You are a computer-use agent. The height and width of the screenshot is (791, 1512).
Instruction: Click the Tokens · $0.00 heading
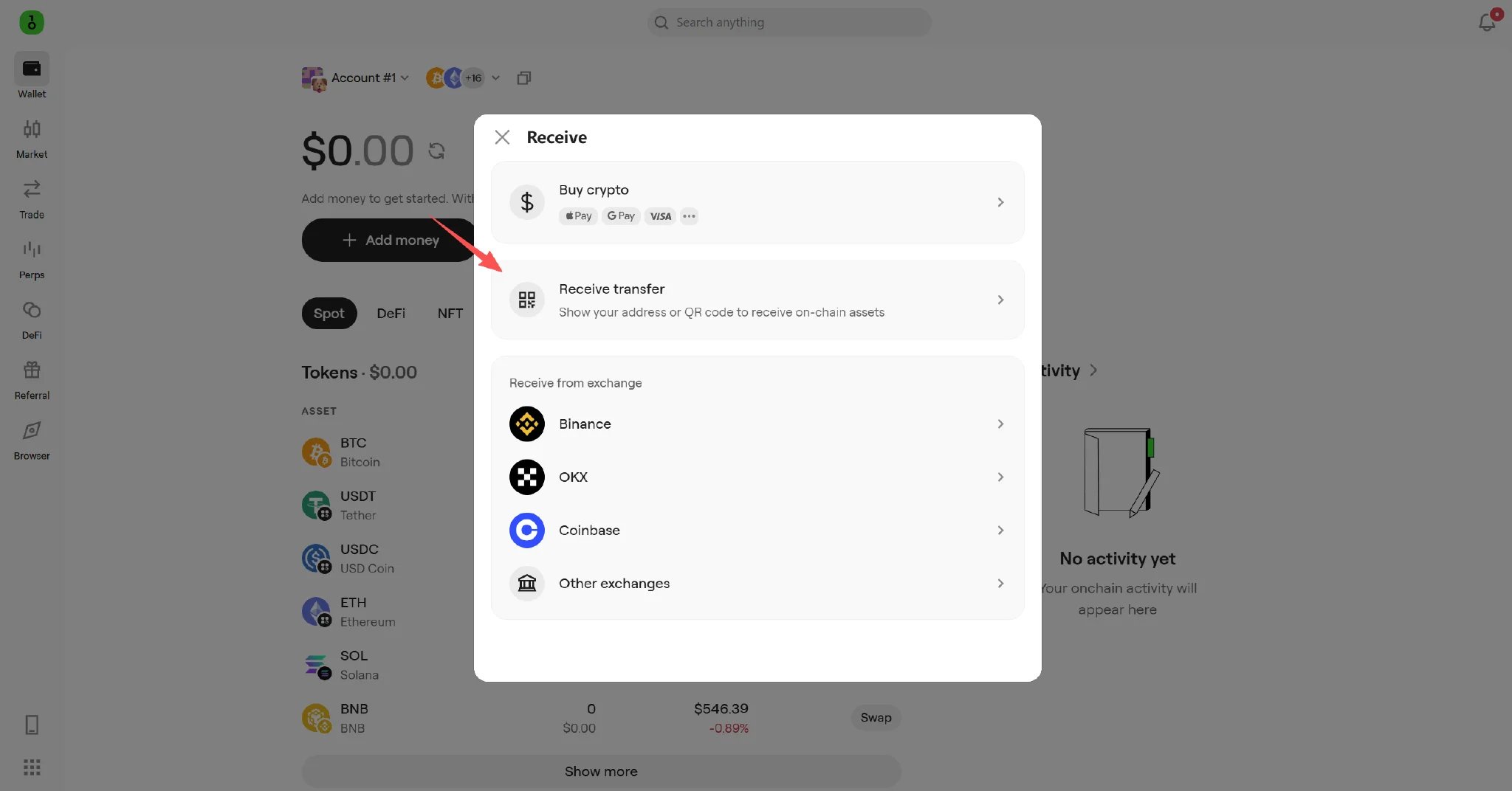pyautogui.click(x=359, y=373)
